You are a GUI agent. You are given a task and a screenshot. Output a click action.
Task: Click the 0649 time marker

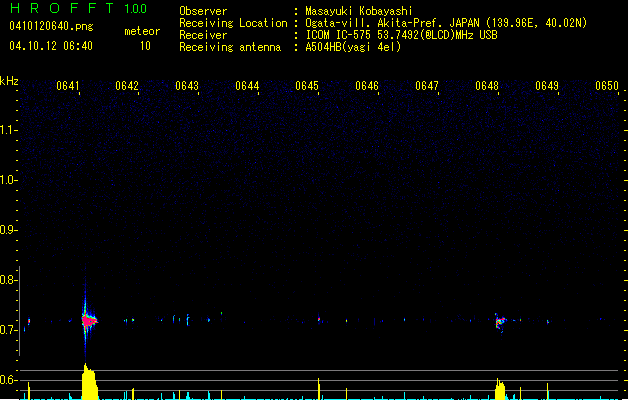point(547,86)
